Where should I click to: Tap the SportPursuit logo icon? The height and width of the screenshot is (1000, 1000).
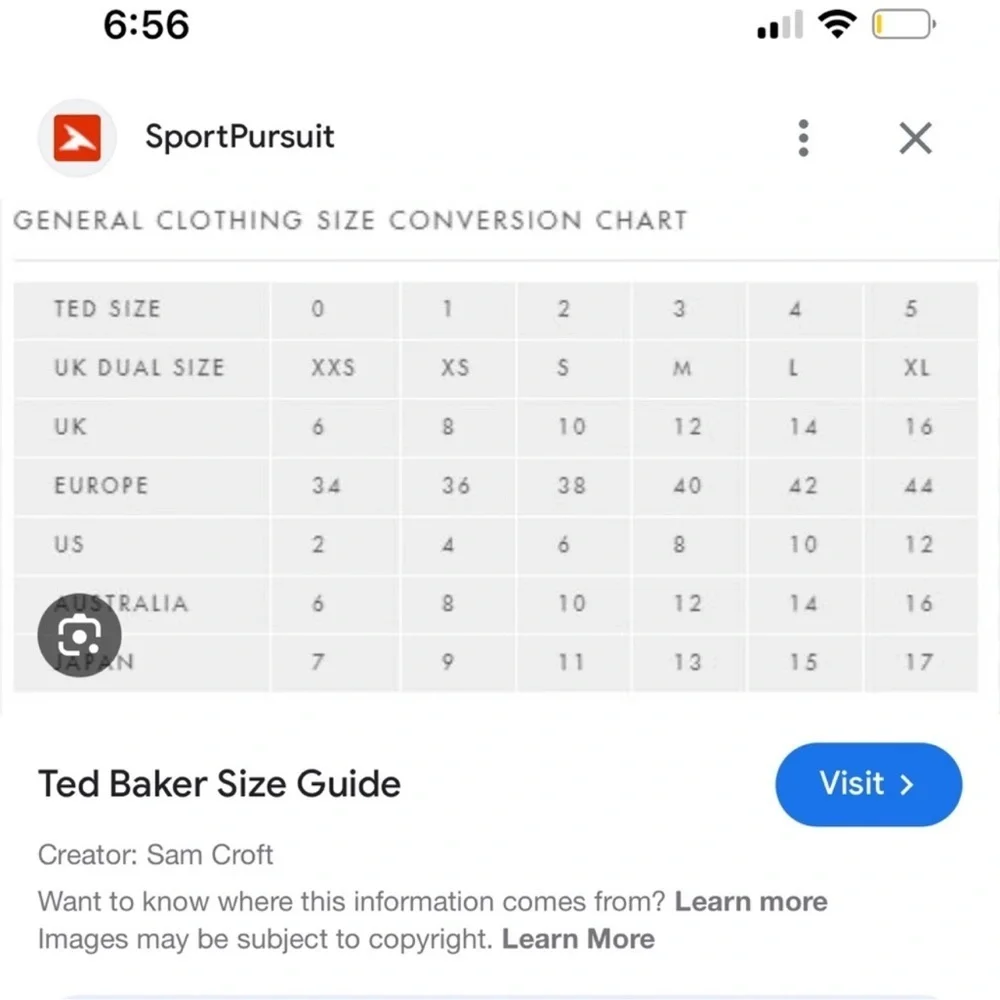[78, 138]
